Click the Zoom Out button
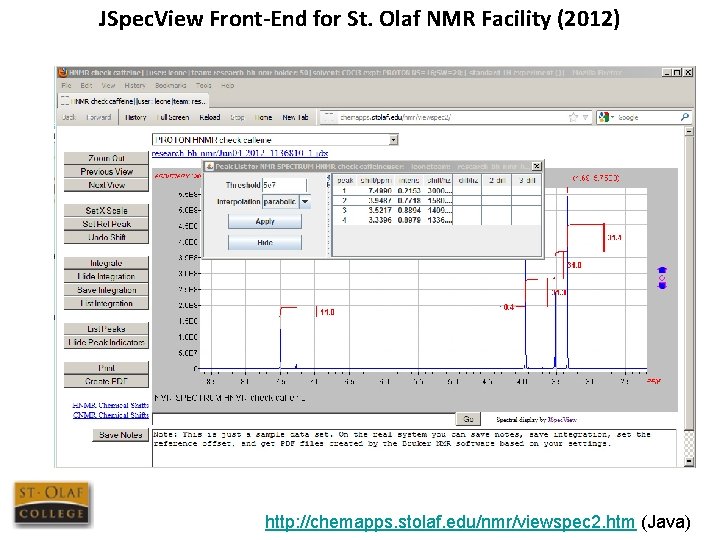The height and width of the screenshot is (540, 720). pos(106,158)
